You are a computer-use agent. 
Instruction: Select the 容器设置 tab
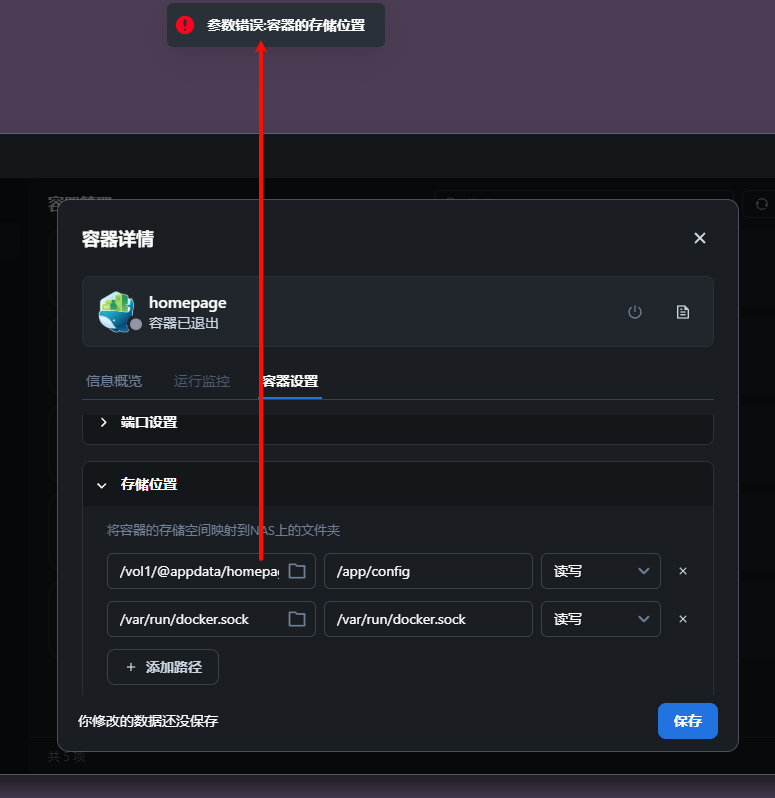click(x=290, y=381)
